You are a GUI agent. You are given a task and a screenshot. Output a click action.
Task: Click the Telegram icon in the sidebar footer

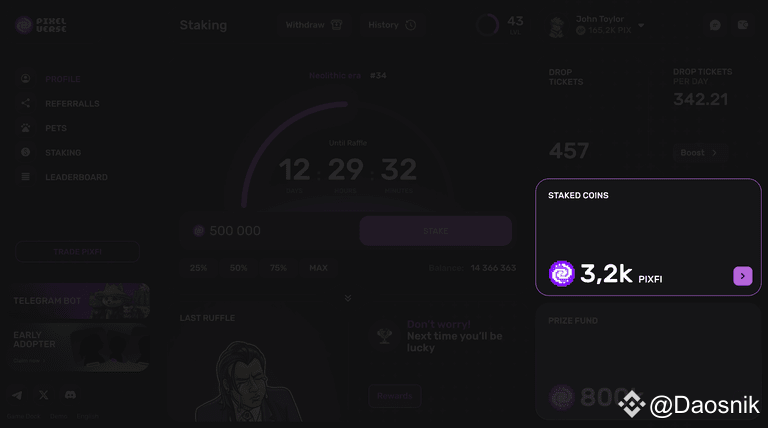click(x=17, y=395)
